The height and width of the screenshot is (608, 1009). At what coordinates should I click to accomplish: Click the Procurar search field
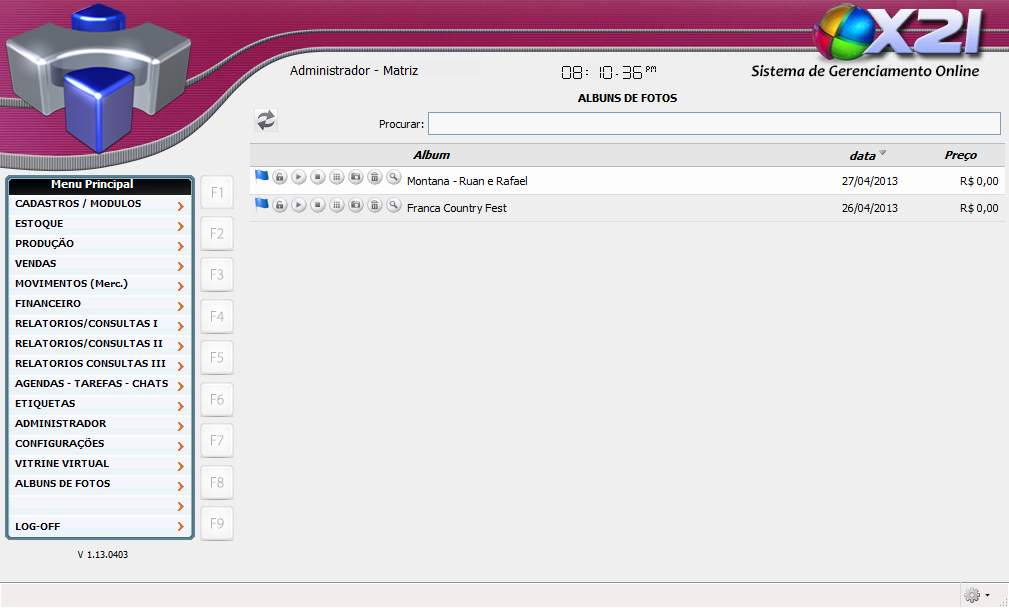pos(714,123)
